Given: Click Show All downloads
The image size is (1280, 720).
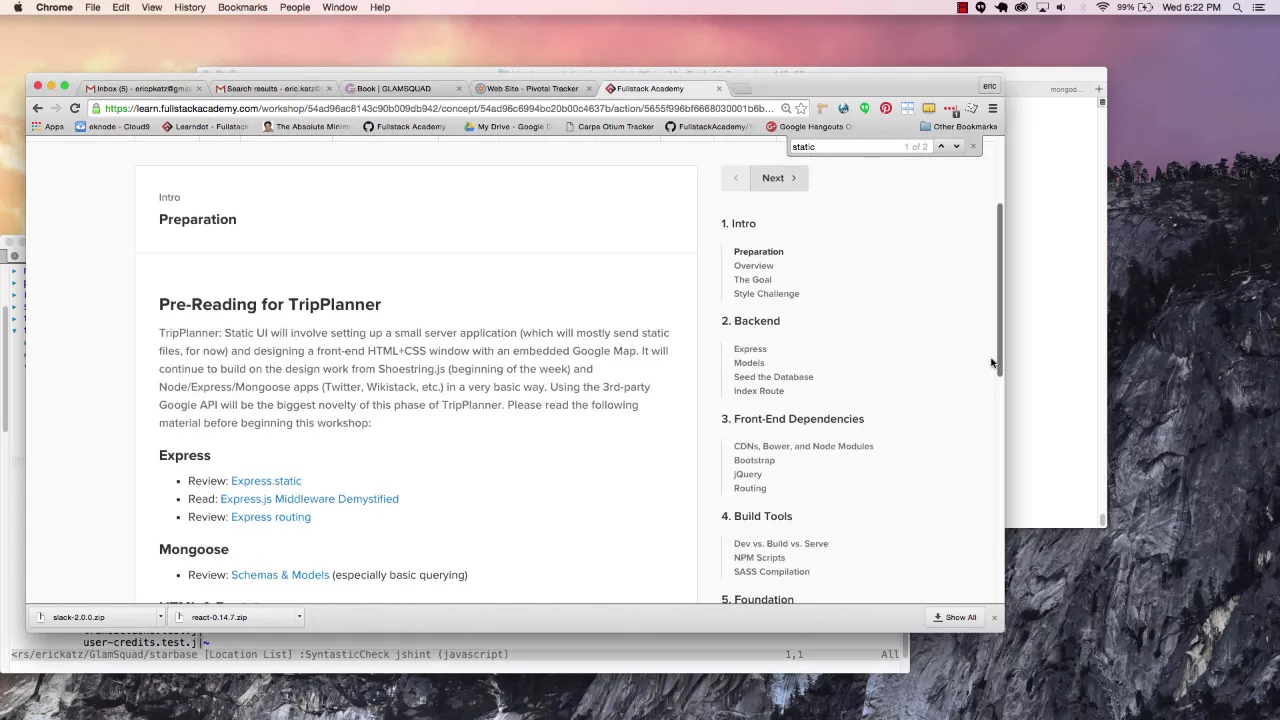Looking at the screenshot, I should tap(954, 617).
